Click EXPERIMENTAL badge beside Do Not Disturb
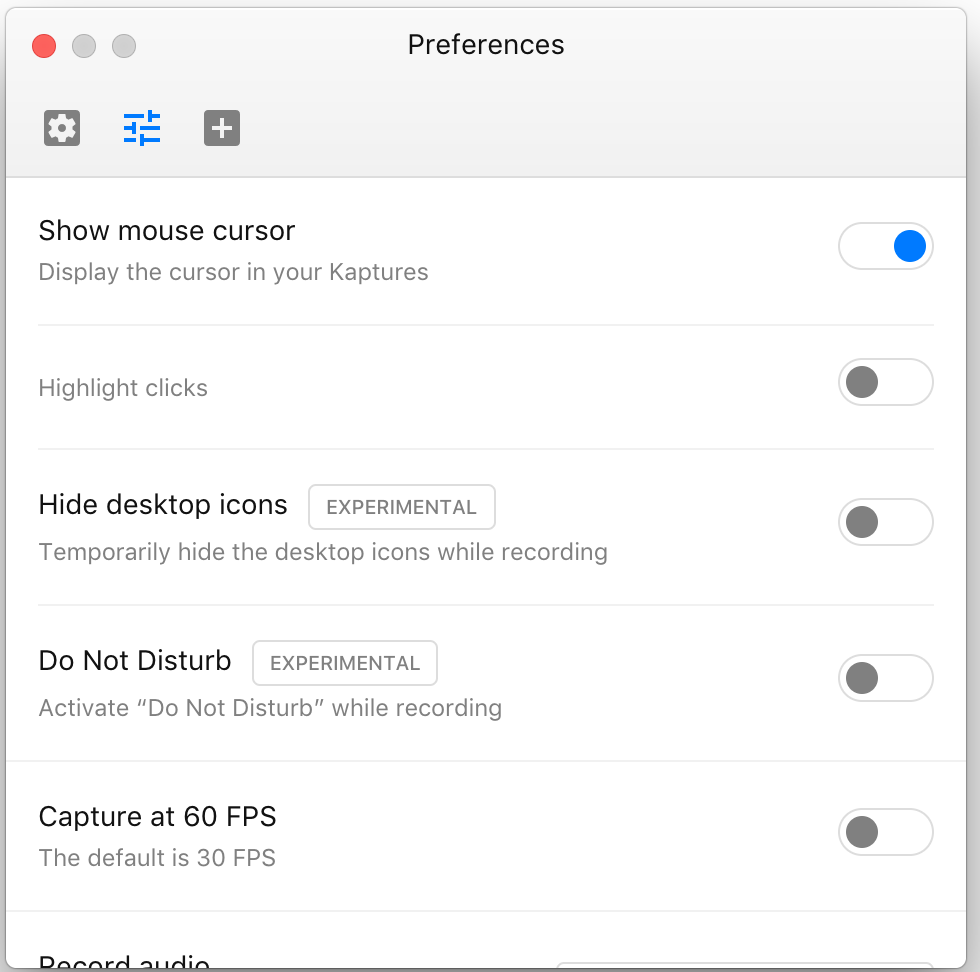The width and height of the screenshot is (980, 972). click(x=345, y=663)
